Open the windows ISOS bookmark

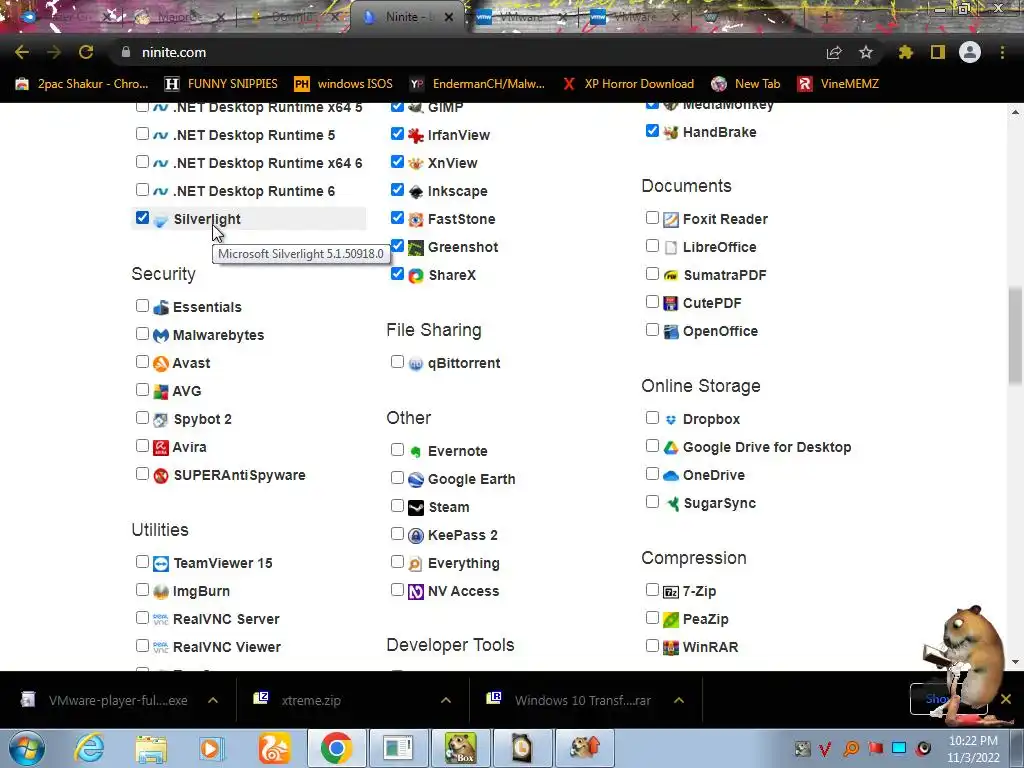(x=344, y=84)
